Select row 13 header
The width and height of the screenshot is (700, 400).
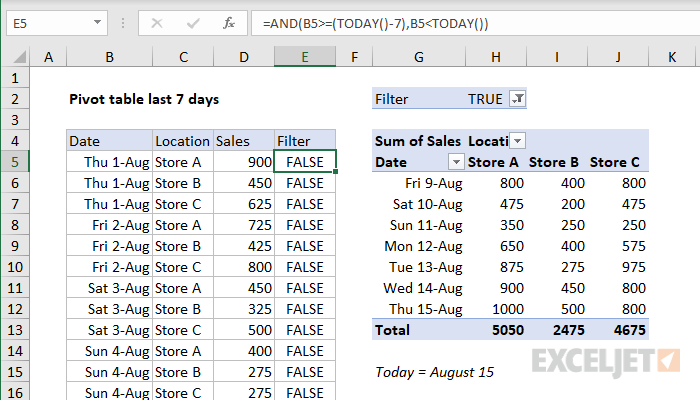tap(17, 330)
